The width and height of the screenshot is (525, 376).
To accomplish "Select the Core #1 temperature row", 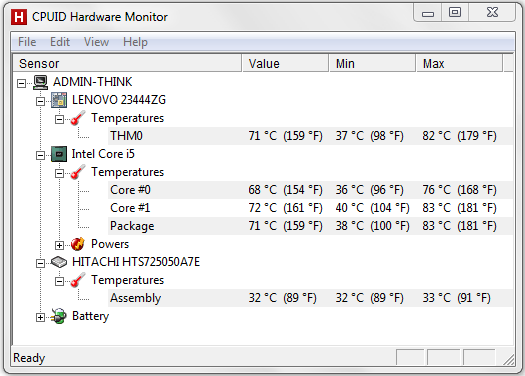I will pyautogui.click(x=310, y=208).
